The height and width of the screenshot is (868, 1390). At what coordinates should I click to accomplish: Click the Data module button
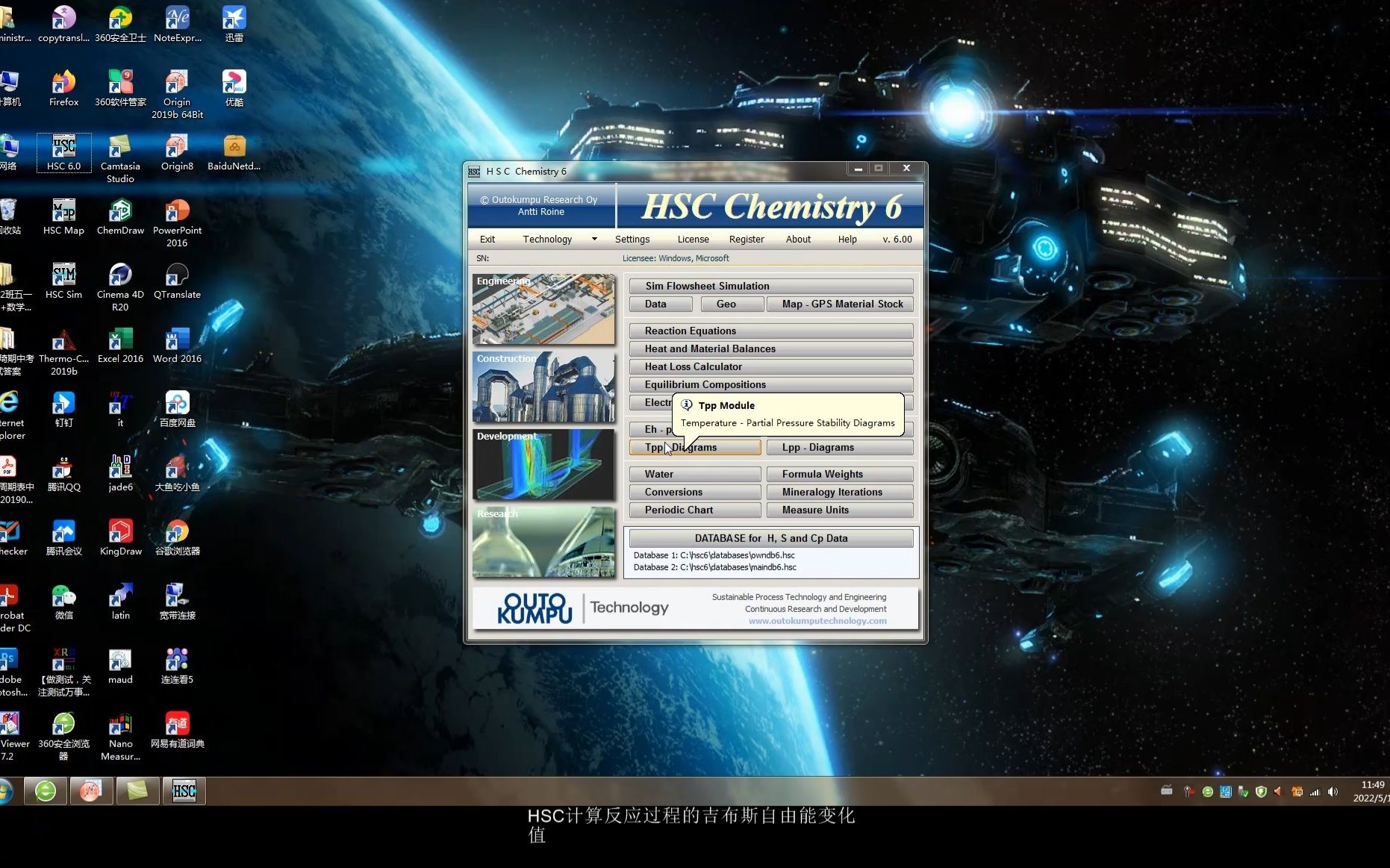pos(661,304)
